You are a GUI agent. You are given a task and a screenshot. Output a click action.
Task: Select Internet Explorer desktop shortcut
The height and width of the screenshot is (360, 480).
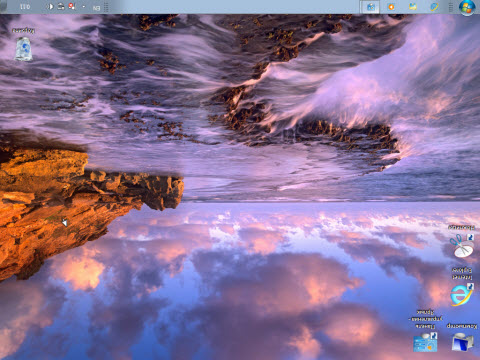tap(462, 295)
